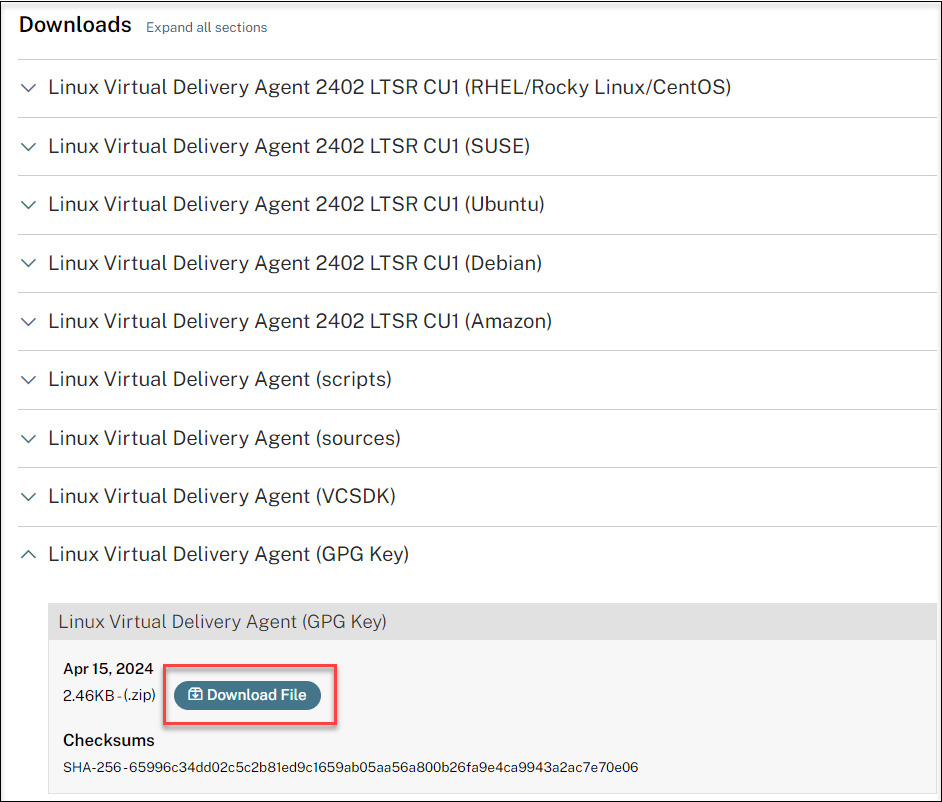Image resolution: width=942 pixels, height=802 pixels.
Task: Expand the sources section chevron
Action: click(29, 439)
